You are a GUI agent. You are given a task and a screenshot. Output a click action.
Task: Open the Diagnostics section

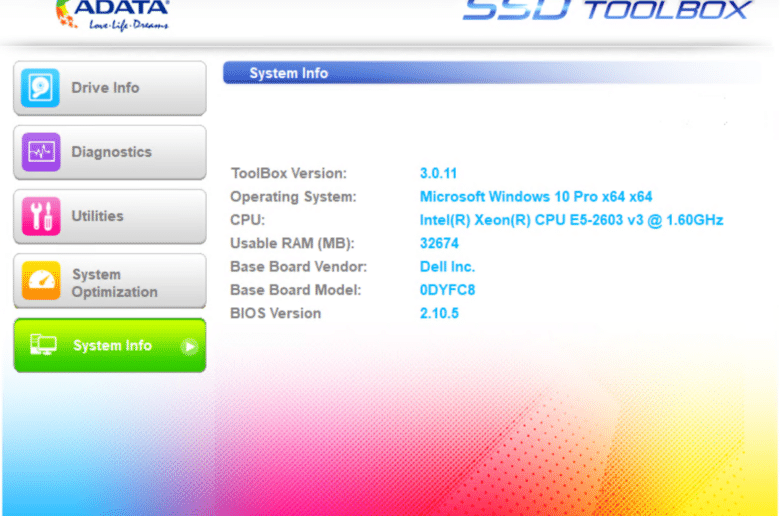[110, 152]
